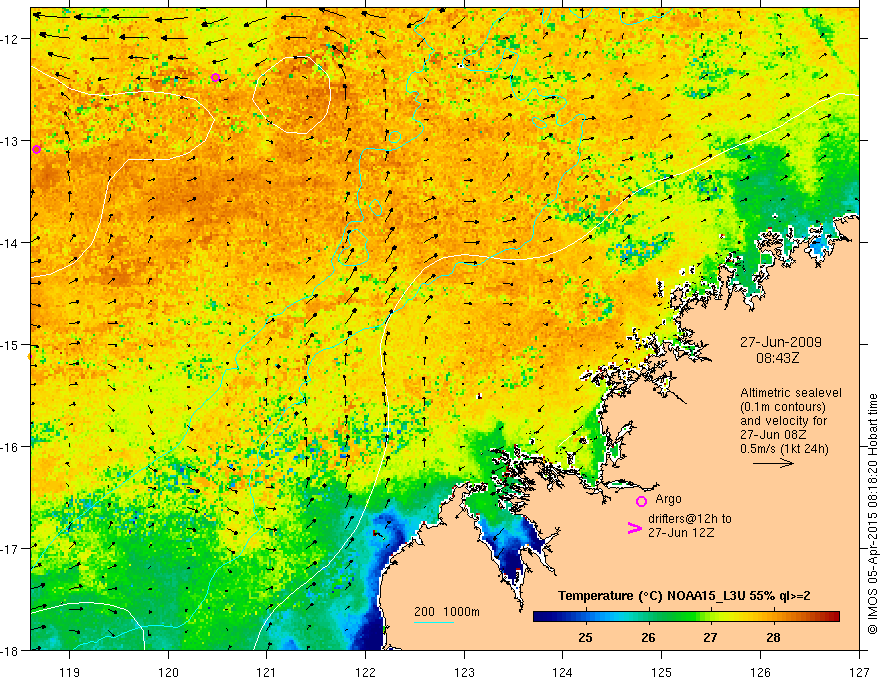Click the "27-Jun-2009" date text
Image resolution: width=880 pixels, height=680 pixels.
coord(781,342)
